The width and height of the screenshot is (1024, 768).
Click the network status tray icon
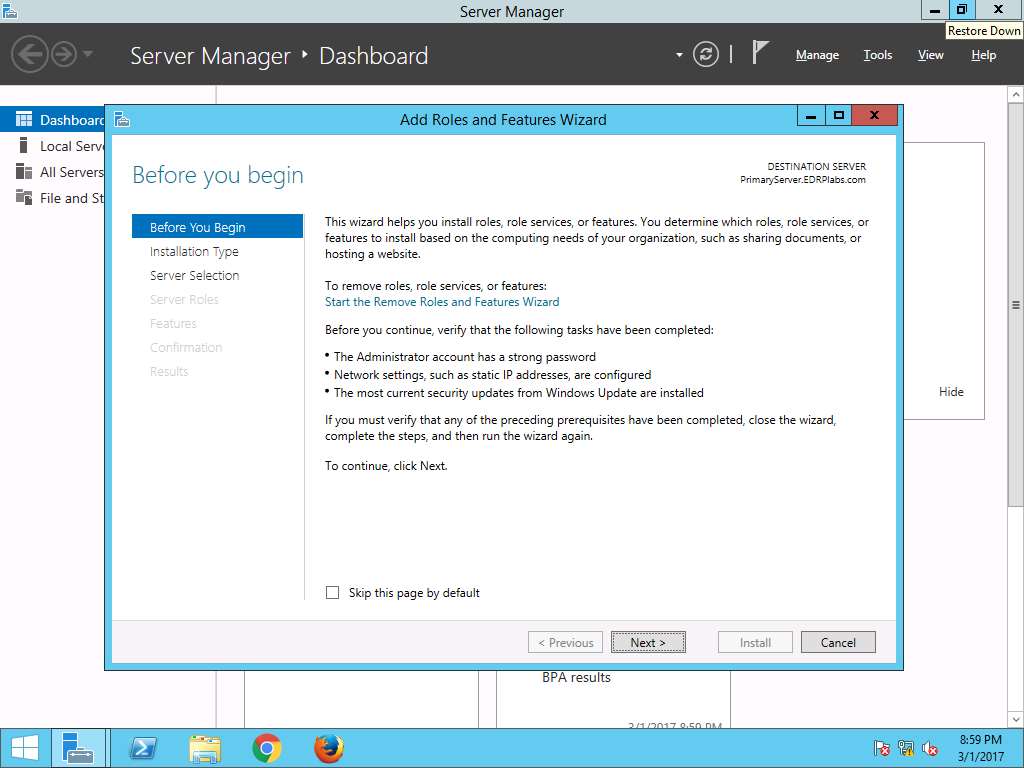(x=906, y=748)
